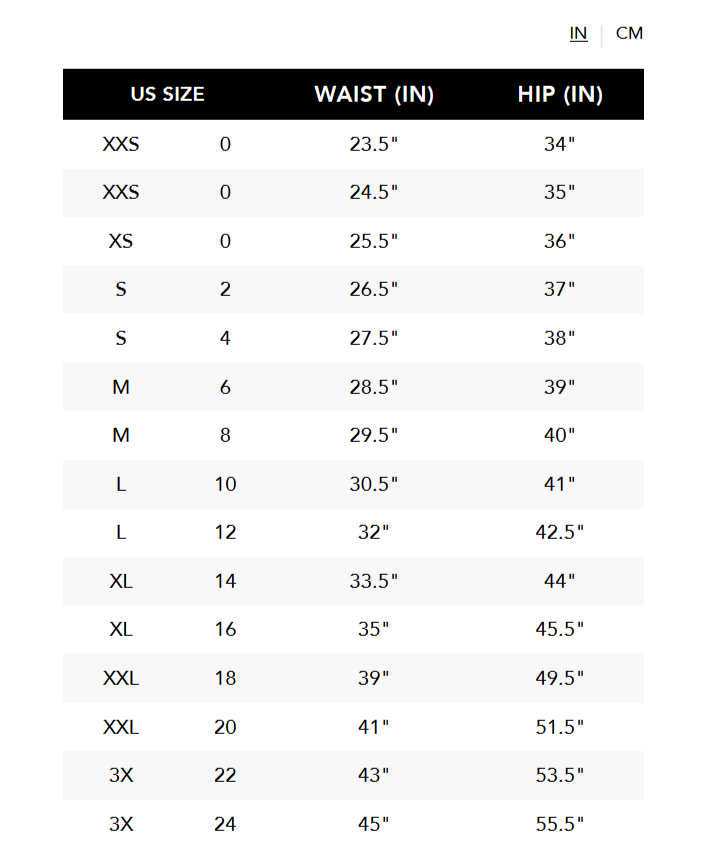This screenshot has width=705, height=857.
Task: Select size number 10 in L row
Action: (x=225, y=484)
